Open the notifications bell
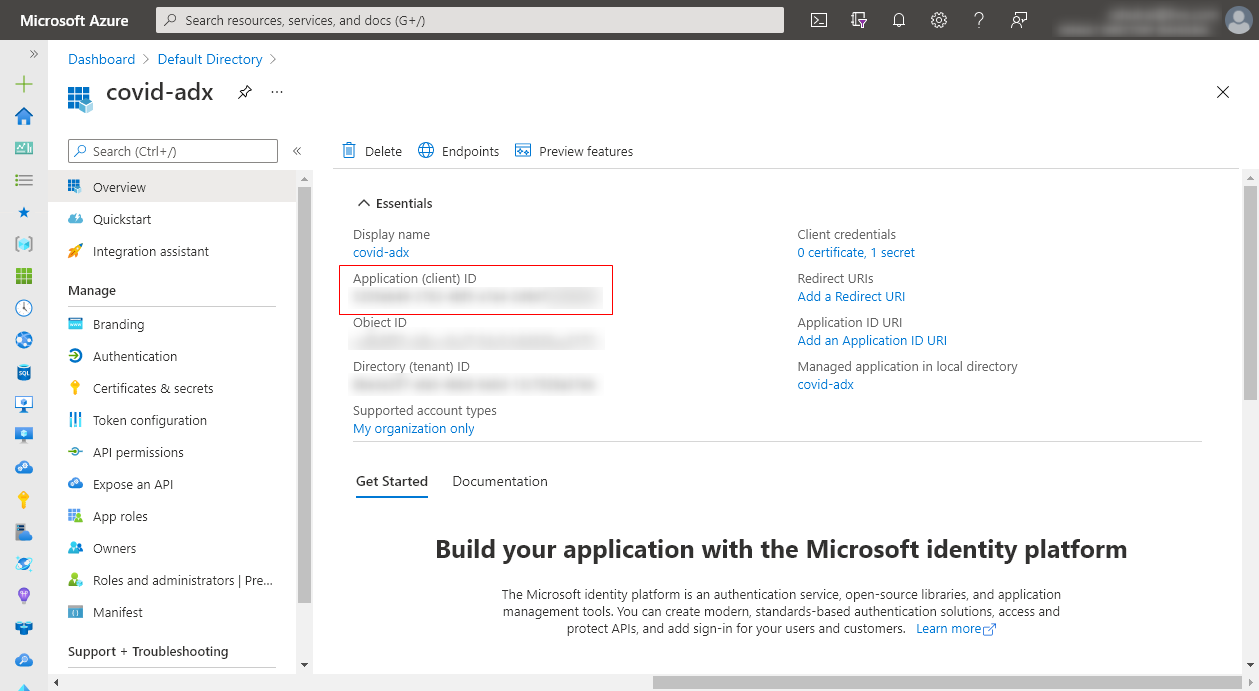This screenshot has width=1259, height=691. click(899, 20)
